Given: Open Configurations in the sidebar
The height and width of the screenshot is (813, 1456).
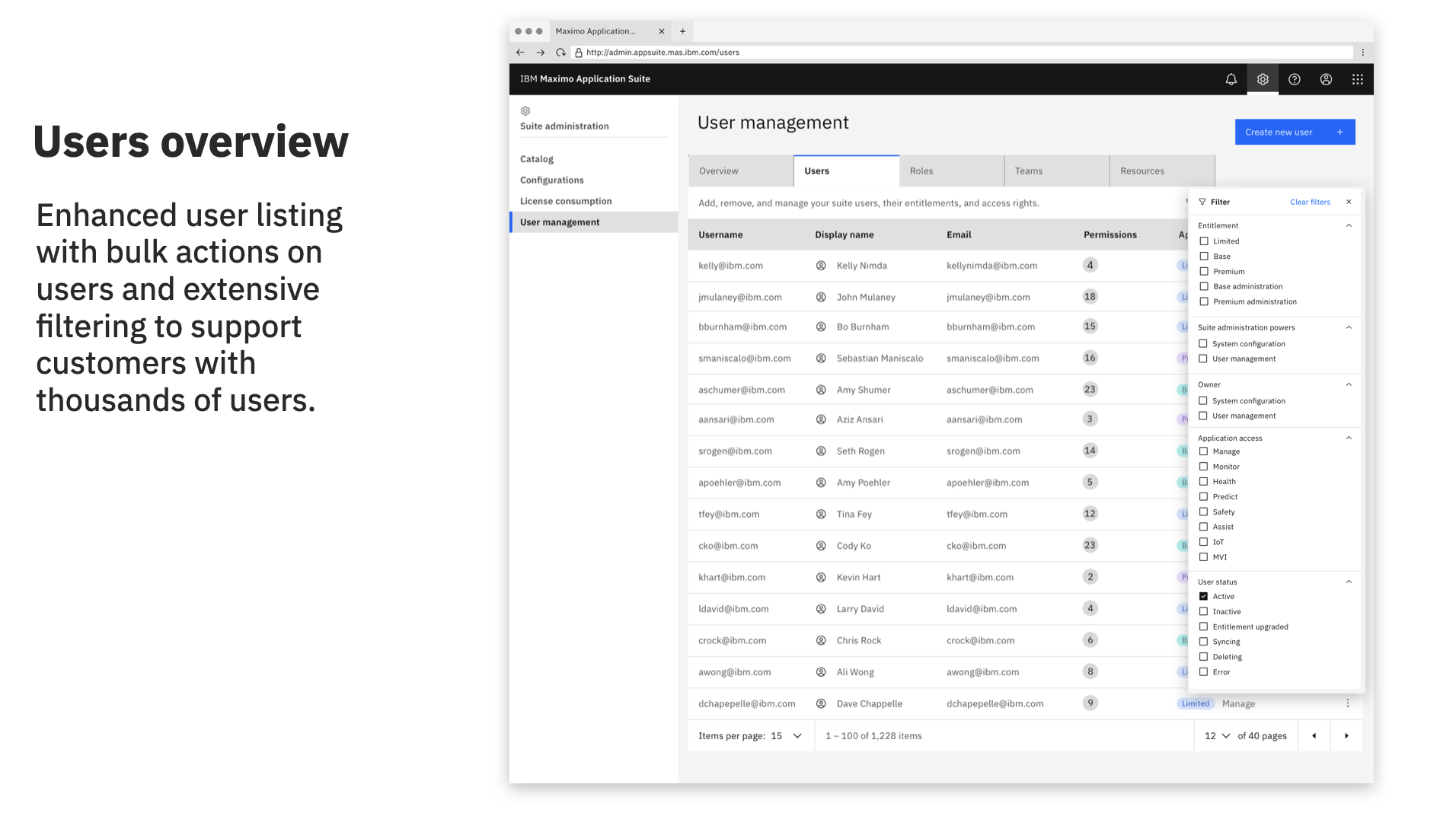Looking at the screenshot, I should pyautogui.click(x=552, y=180).
